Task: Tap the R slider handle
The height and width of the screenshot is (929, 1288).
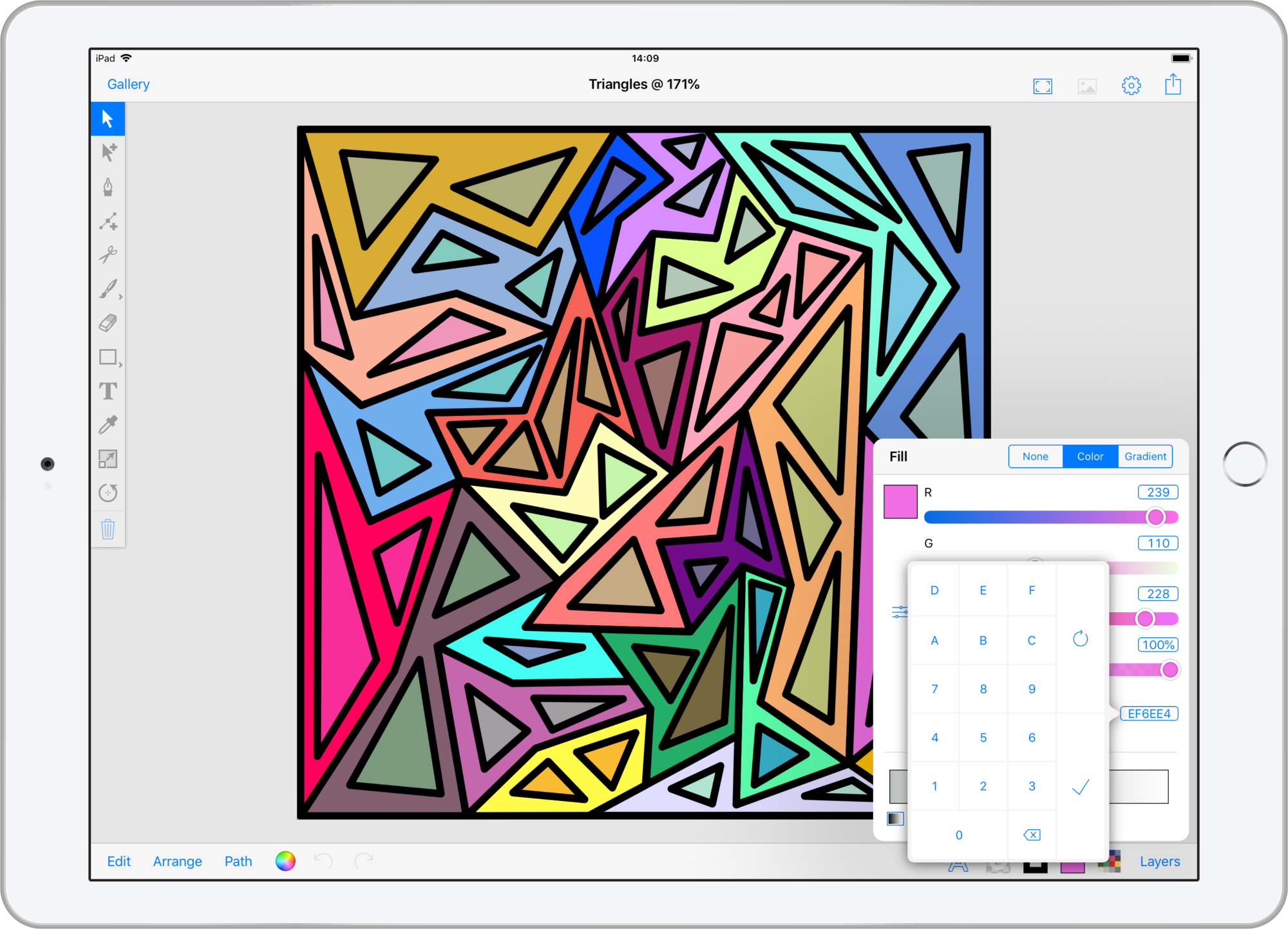Action: tap(1156, 517)
